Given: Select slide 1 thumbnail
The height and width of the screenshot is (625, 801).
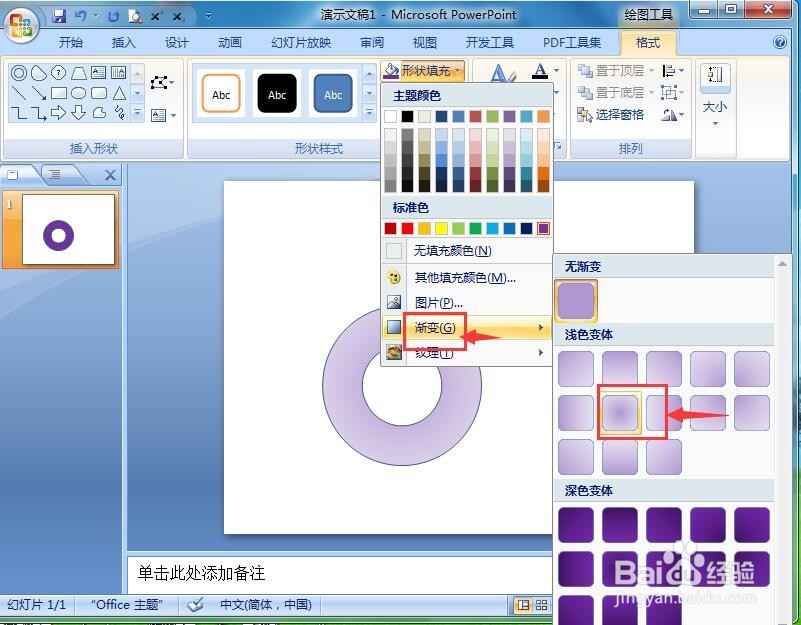Looking at the screenshot, I should click(x=68, y=229).
